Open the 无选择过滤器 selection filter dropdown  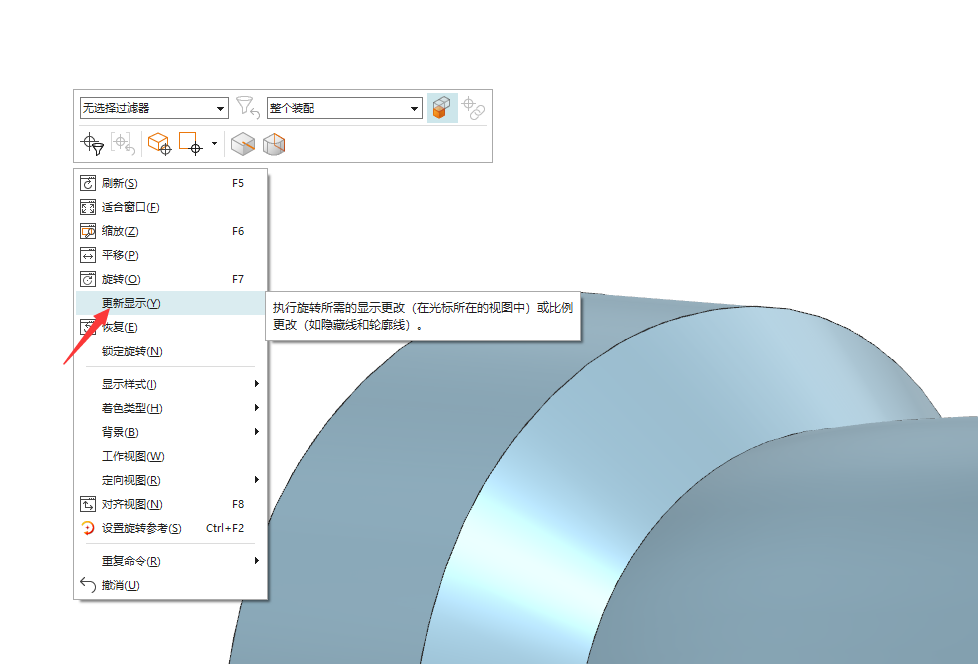(x=154, y=108)
